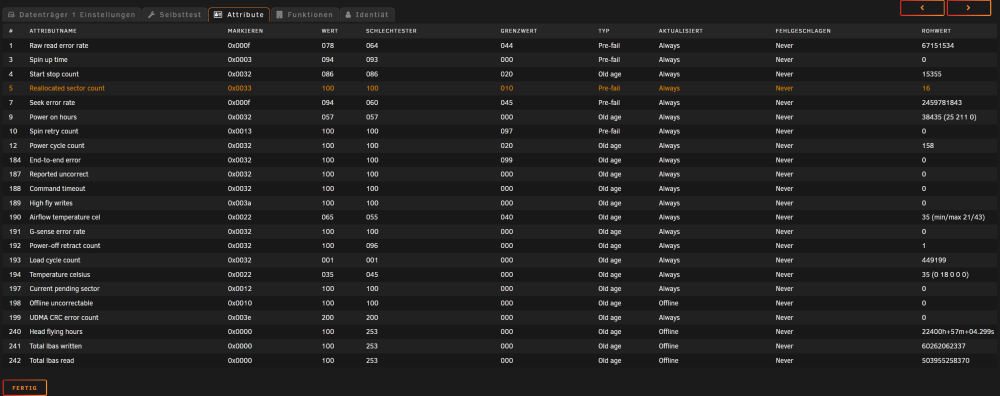Select the Offline uncorrectable attribute
Viewport: 1000px width, 396px height.
click(x=61, y=303)
